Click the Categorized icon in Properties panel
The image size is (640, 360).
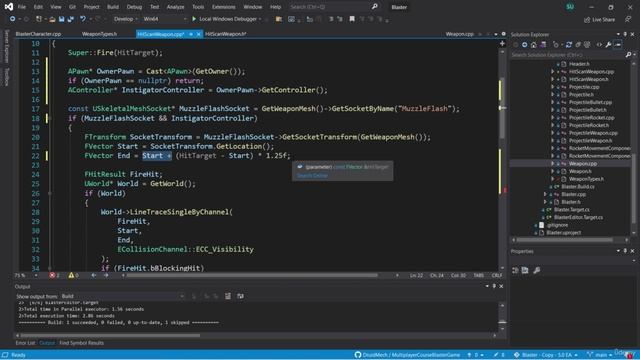tap(516, 270)
